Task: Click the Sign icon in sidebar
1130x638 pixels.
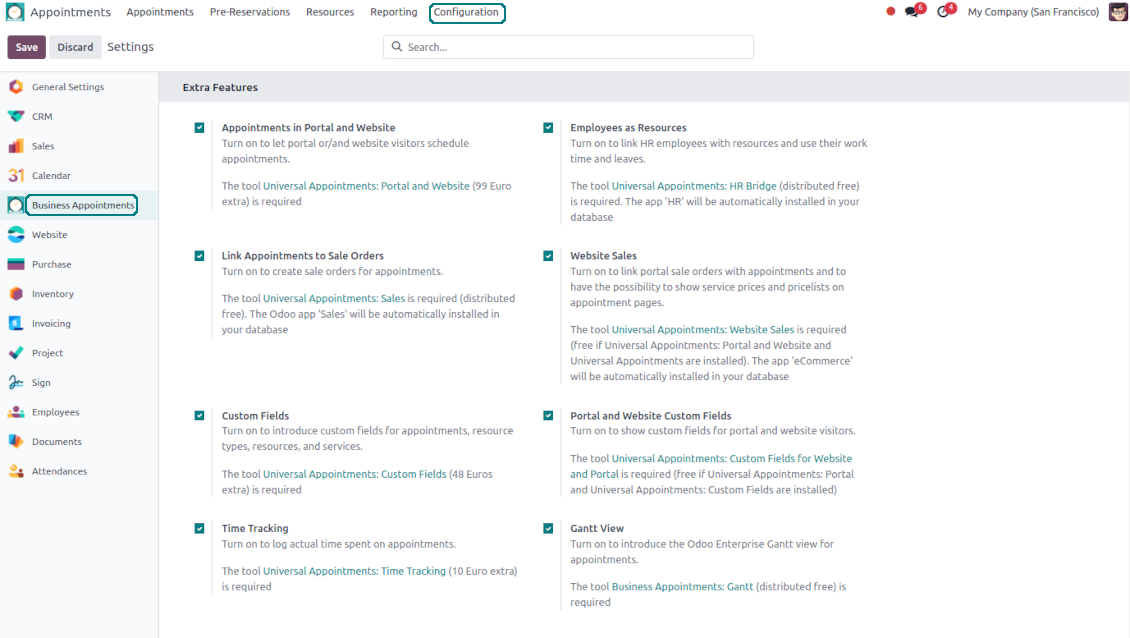Action: coord(16,383)
